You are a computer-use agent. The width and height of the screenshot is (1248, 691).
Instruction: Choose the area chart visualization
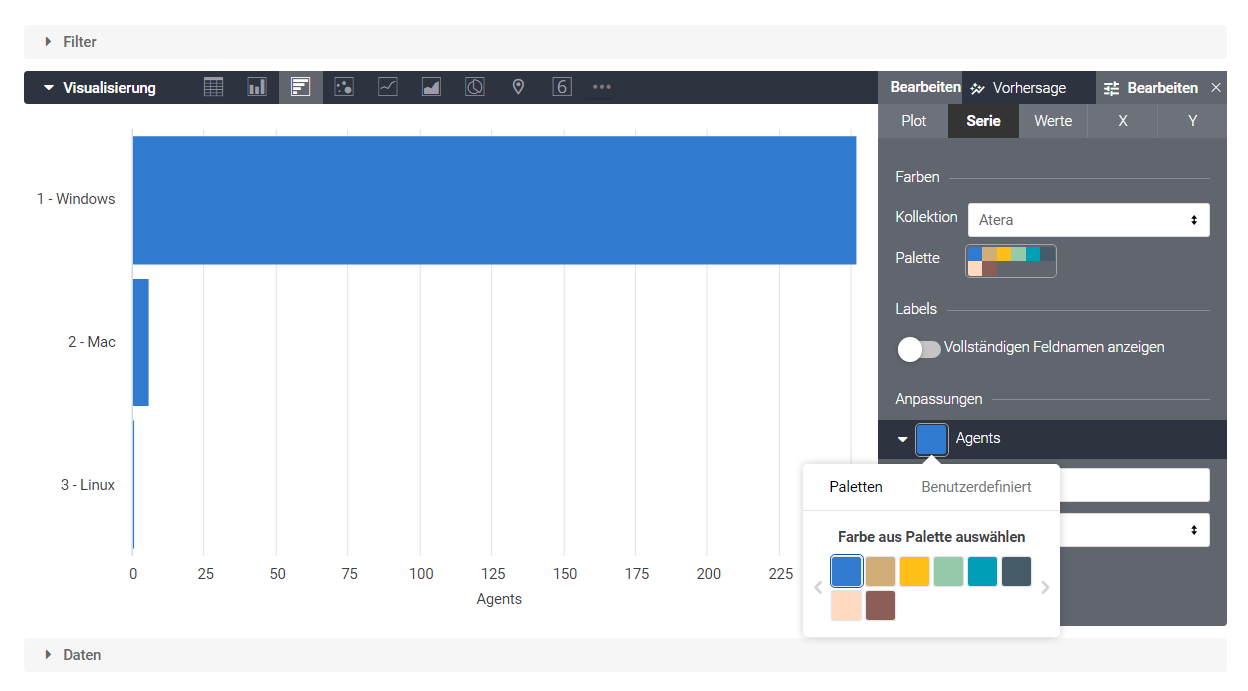431,87
